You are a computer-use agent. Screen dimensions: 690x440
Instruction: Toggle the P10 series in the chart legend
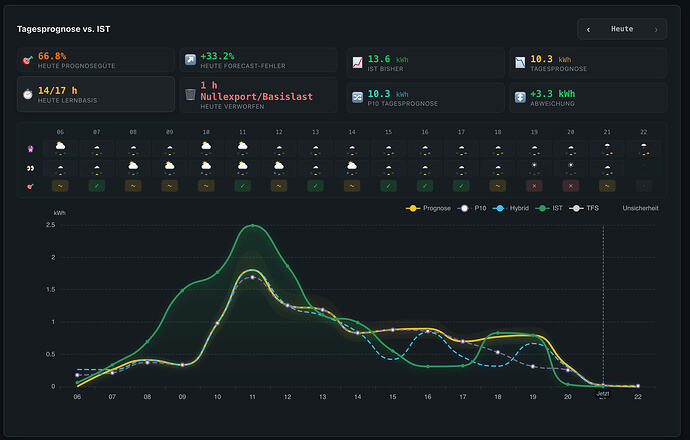(472, 208)
